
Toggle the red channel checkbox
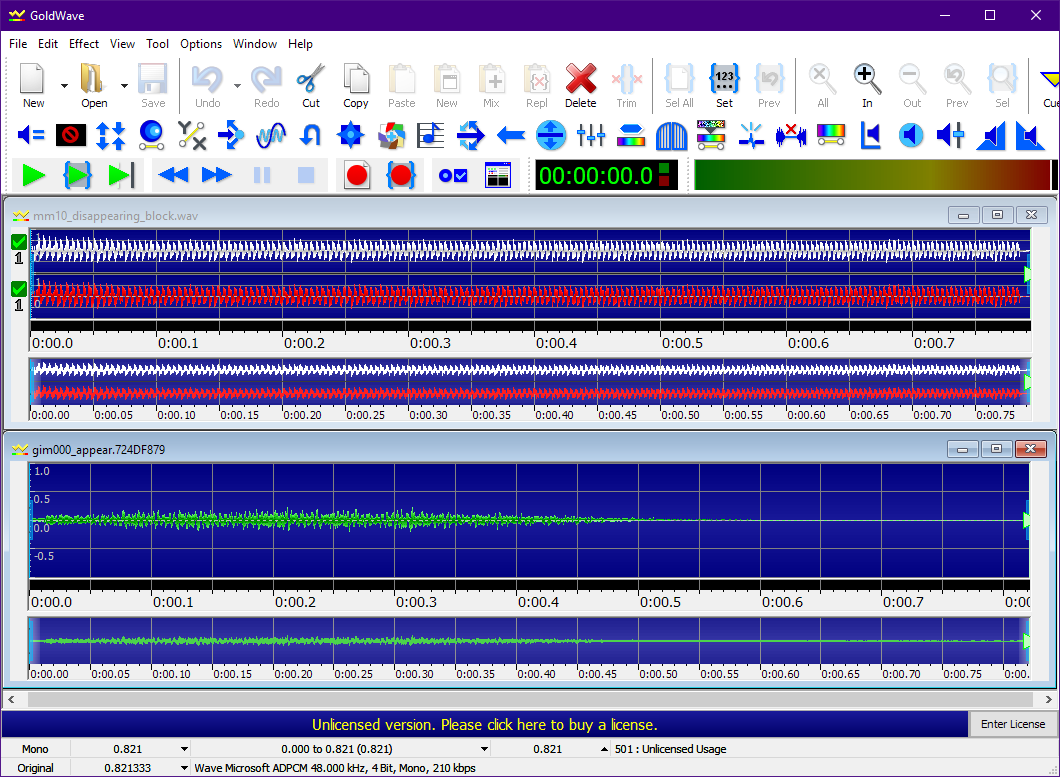coord(19,289)
